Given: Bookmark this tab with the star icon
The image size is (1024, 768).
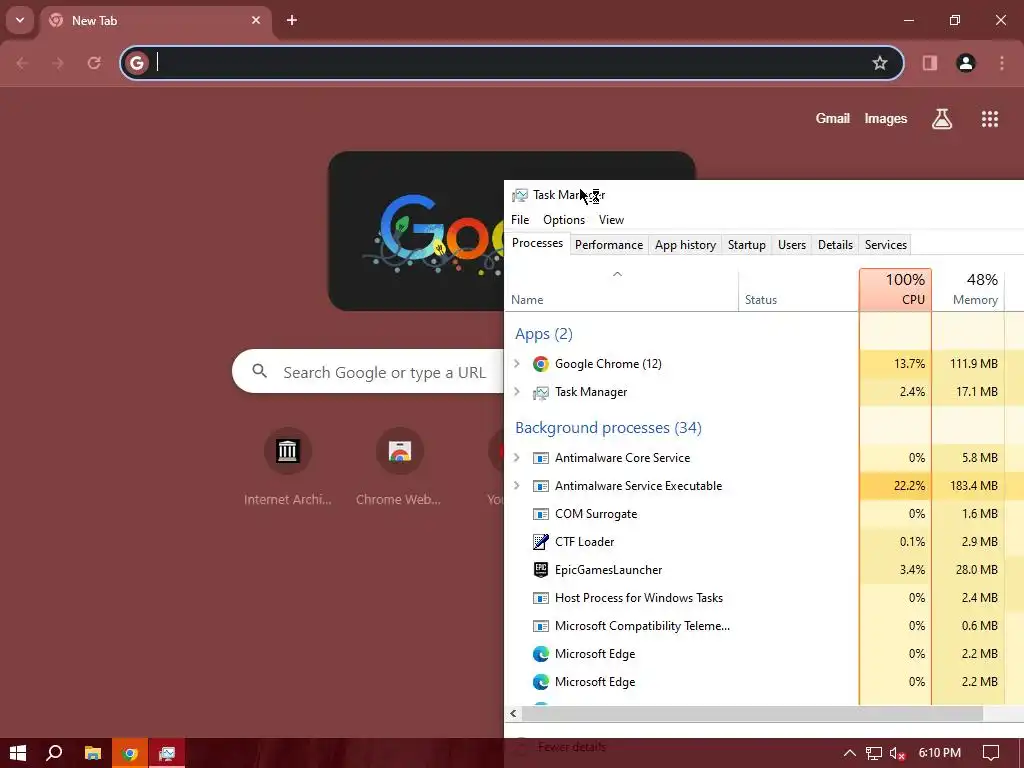Looking at the screenshot, I should tap(880, 63).
